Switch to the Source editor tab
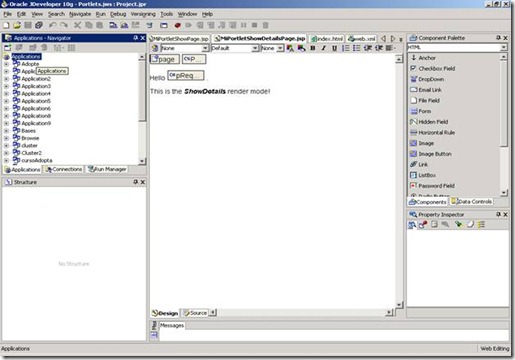The height and width of the screenshot is (360, 515). click(196, 313)
